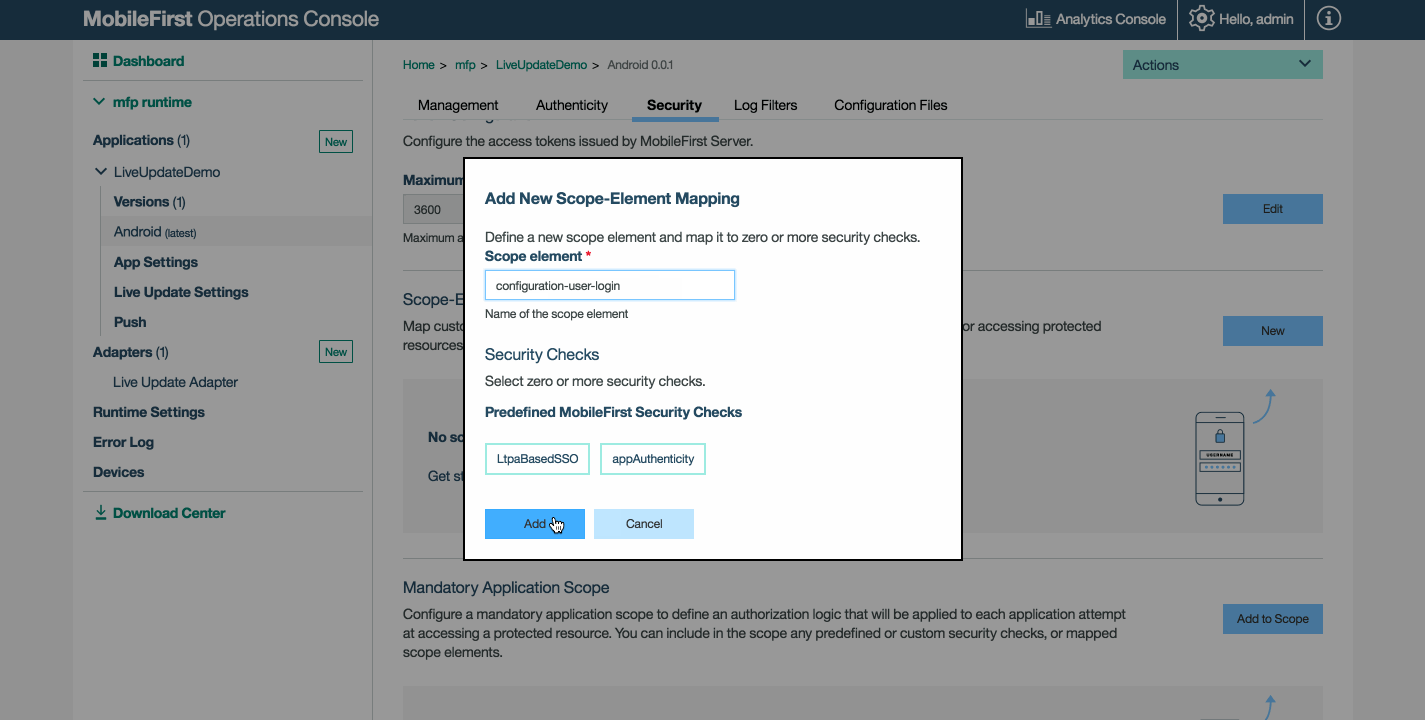Click the Download Center arrow icon
This screenshot has width=1425, height=720.
[x=100, y=513]
